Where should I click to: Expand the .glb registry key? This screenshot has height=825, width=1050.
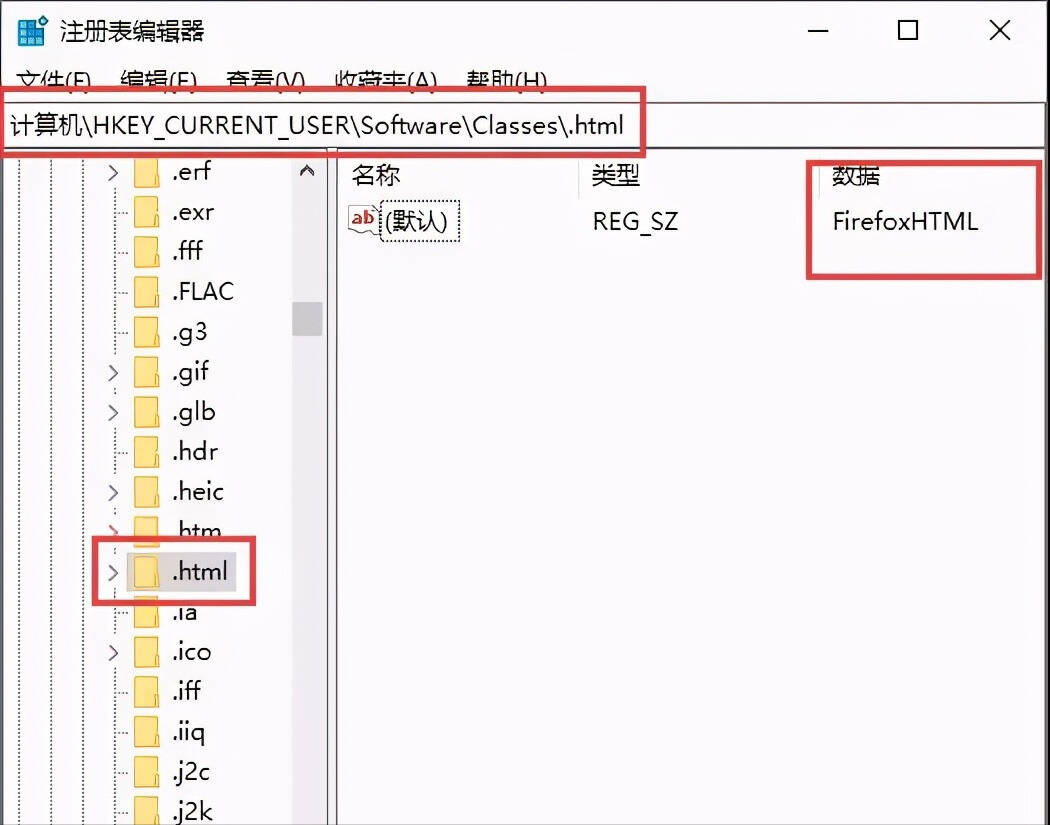click(x=113, y=412)
